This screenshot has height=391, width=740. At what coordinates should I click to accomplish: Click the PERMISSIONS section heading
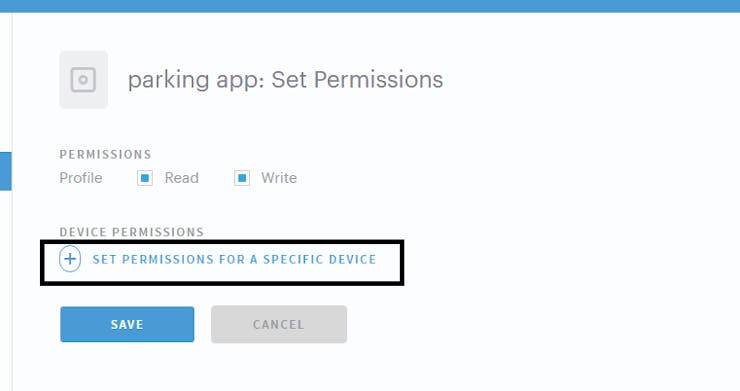[105, 154]
